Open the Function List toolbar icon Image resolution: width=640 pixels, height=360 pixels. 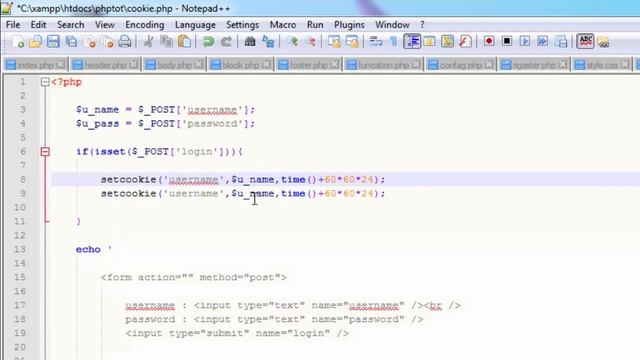click(x=465, y=42)
